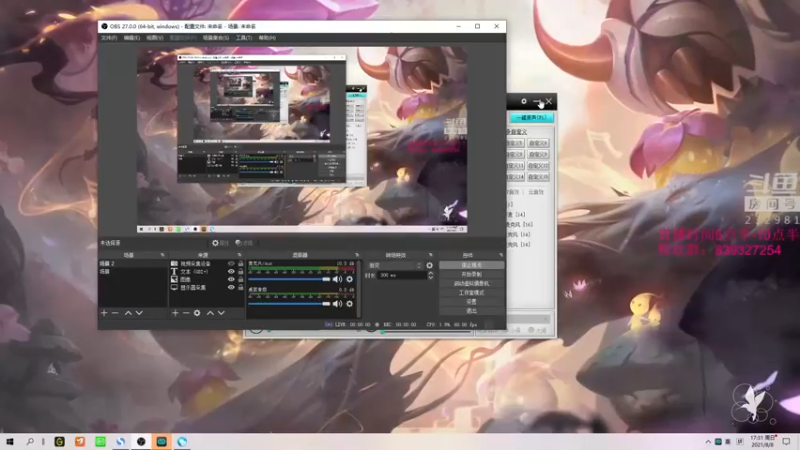The width and height of the screenshot is (800, 450).
Task: Hide the 显示器采集 source with its eye icon
Action: 231,287
